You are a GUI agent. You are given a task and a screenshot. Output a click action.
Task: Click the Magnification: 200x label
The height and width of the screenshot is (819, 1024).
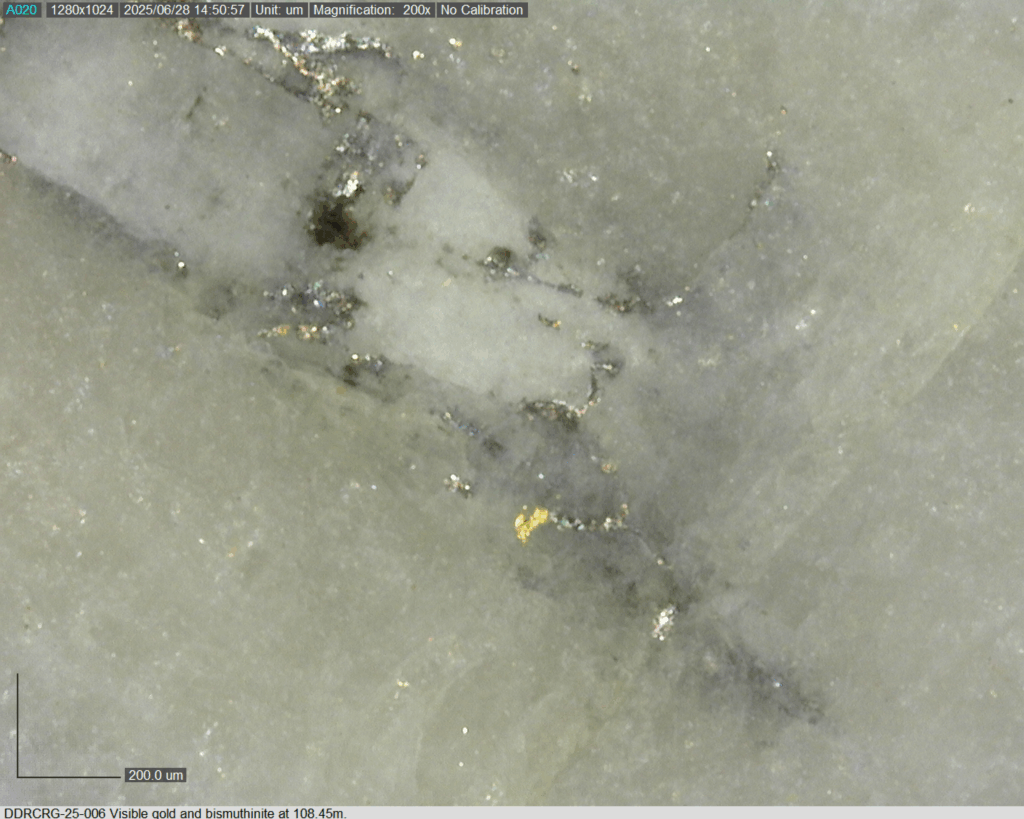click(371, 10)
